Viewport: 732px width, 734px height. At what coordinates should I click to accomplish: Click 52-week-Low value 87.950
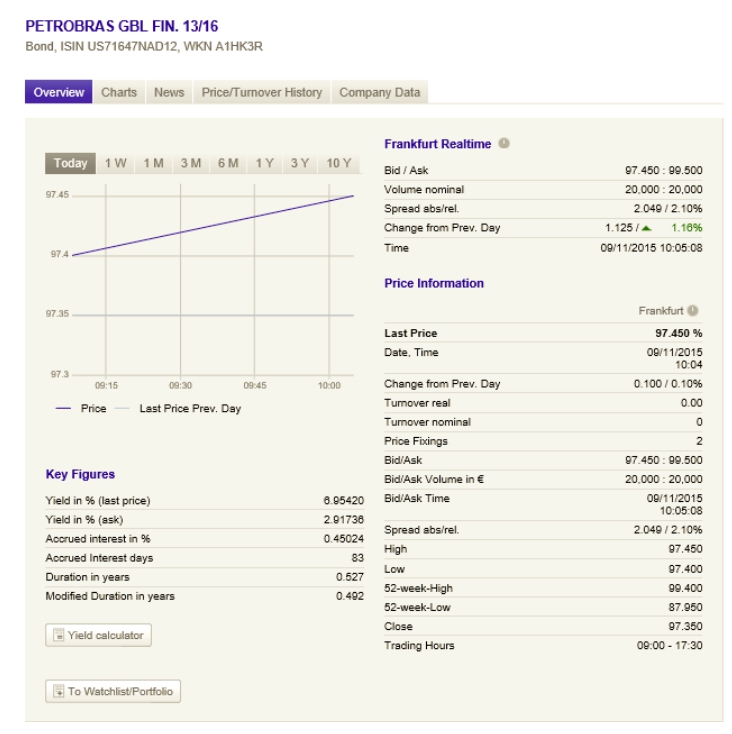[x=685, y=608]
